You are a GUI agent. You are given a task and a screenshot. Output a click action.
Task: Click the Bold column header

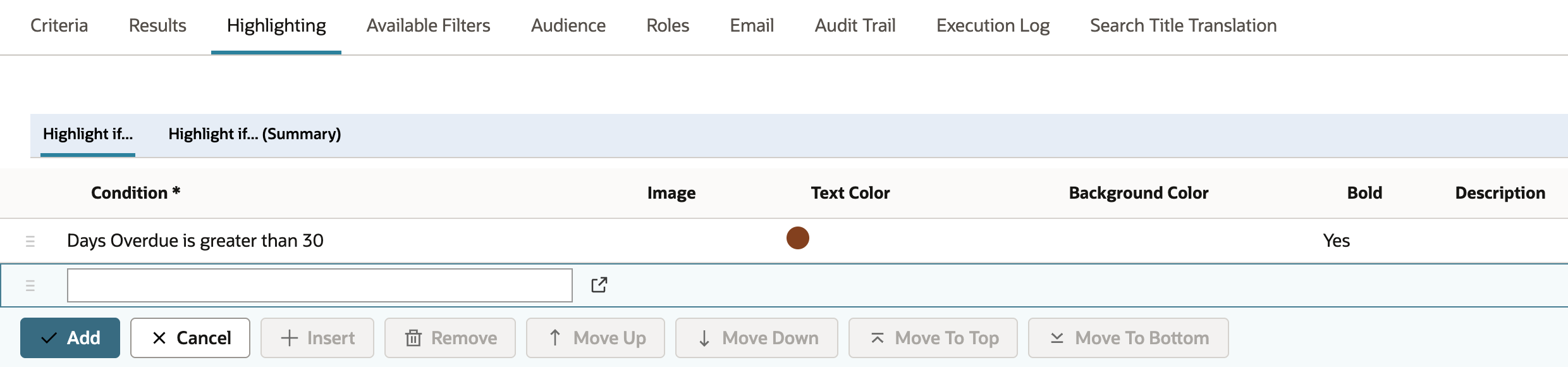pos(1364,193)
